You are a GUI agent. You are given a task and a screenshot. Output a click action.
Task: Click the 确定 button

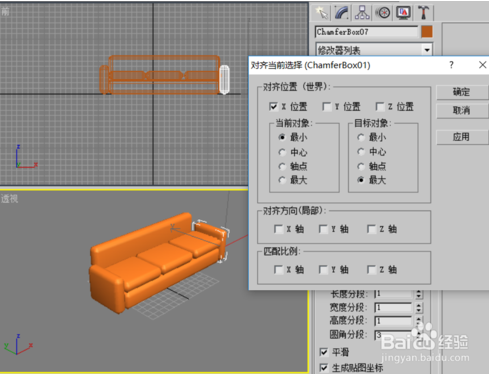point(462,92)
